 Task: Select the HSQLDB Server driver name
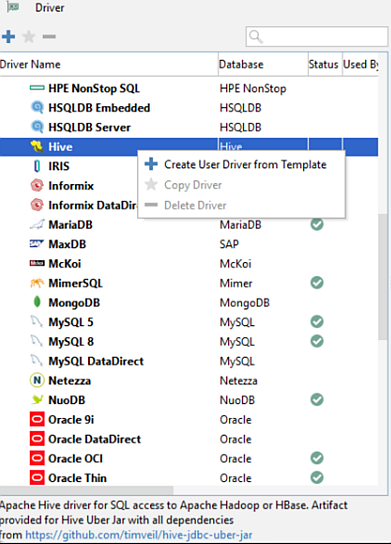(90, 127)
